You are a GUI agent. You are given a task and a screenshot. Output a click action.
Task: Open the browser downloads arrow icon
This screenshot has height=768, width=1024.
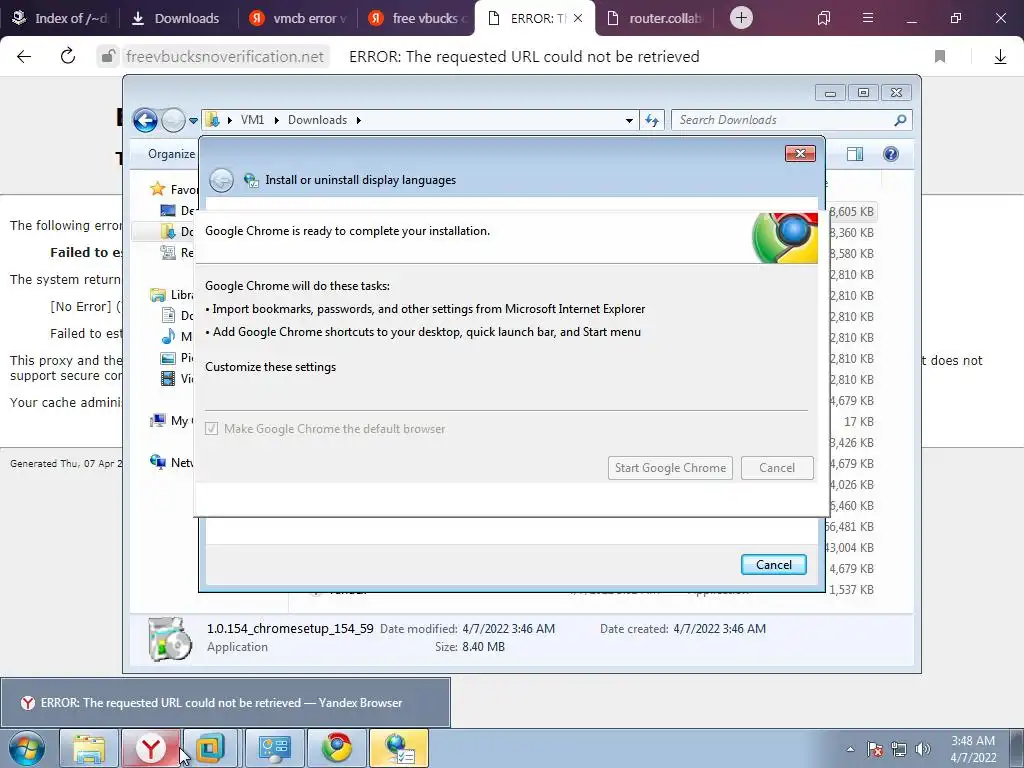point(1000,57)
